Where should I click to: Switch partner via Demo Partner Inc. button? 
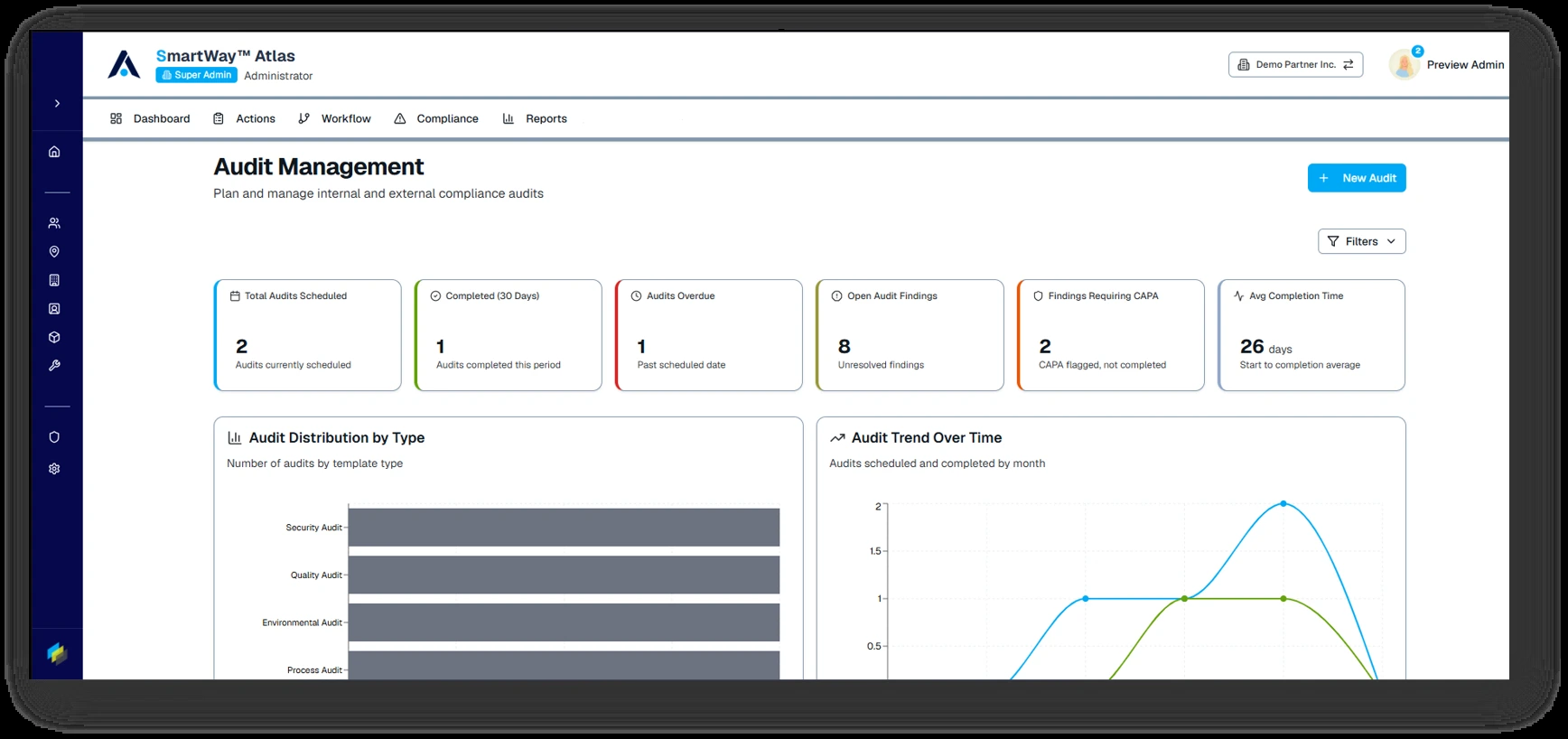point(1295,65)
